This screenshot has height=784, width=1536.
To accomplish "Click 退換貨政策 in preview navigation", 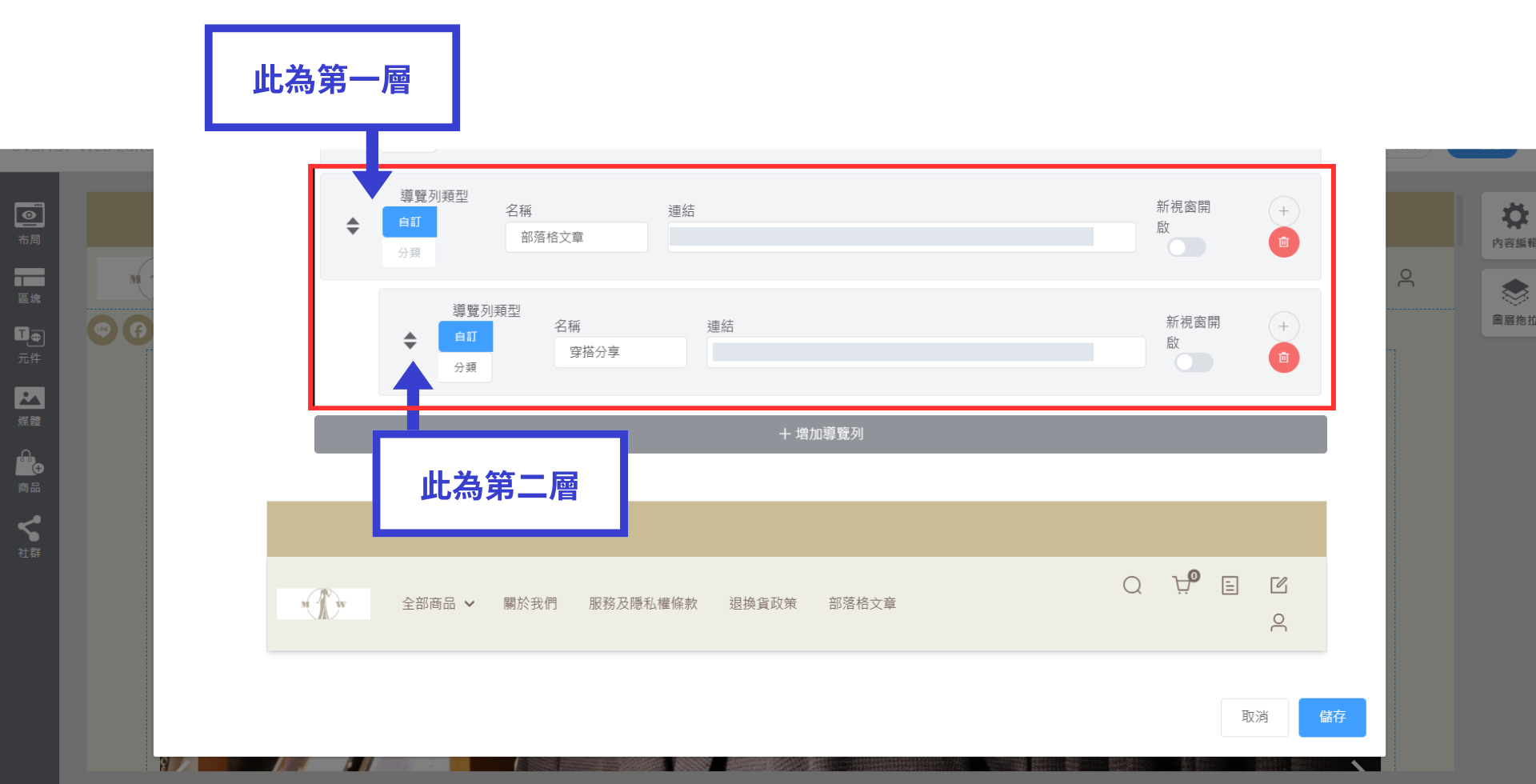I will (x=763, y=604).
